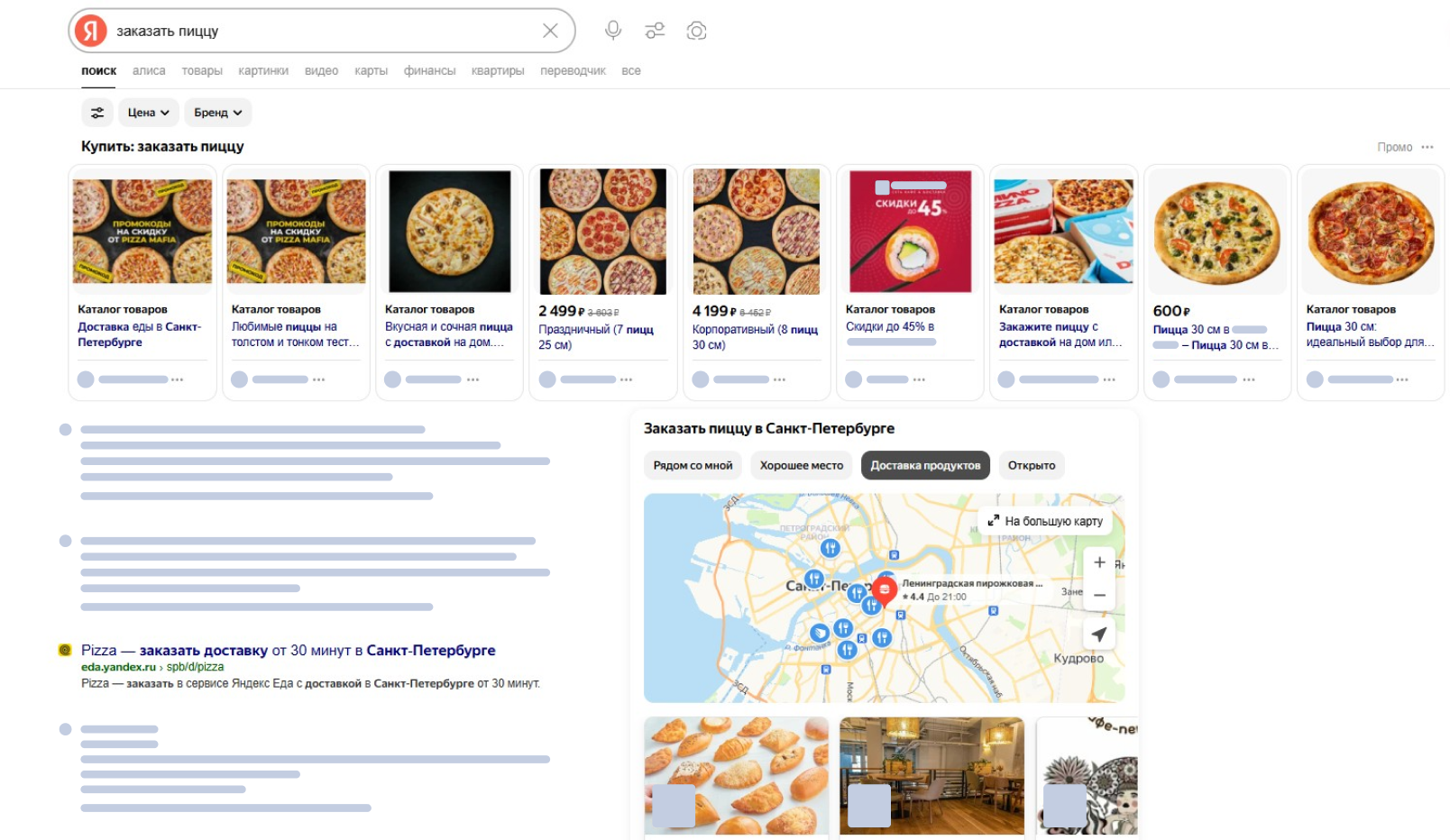Open options dots on 'Любимые пиццы' card
This screenshot has height=840, width=1450.
pyautogui.click(x=319, y=379)
